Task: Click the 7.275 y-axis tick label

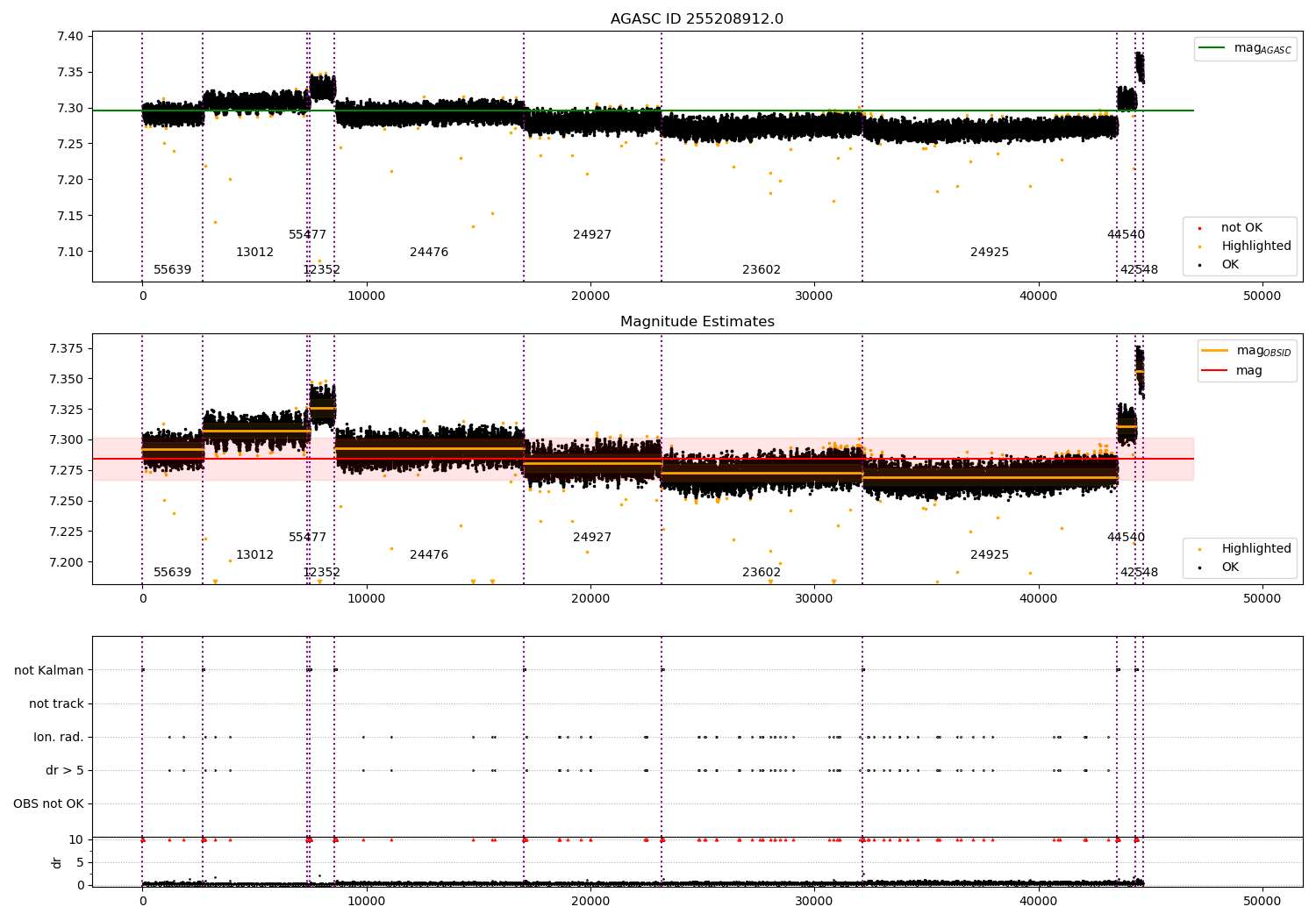Action: tap(67, 470)
